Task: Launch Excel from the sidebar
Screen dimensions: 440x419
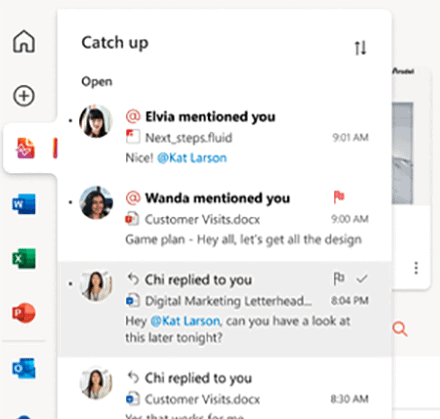Action: 24,258
